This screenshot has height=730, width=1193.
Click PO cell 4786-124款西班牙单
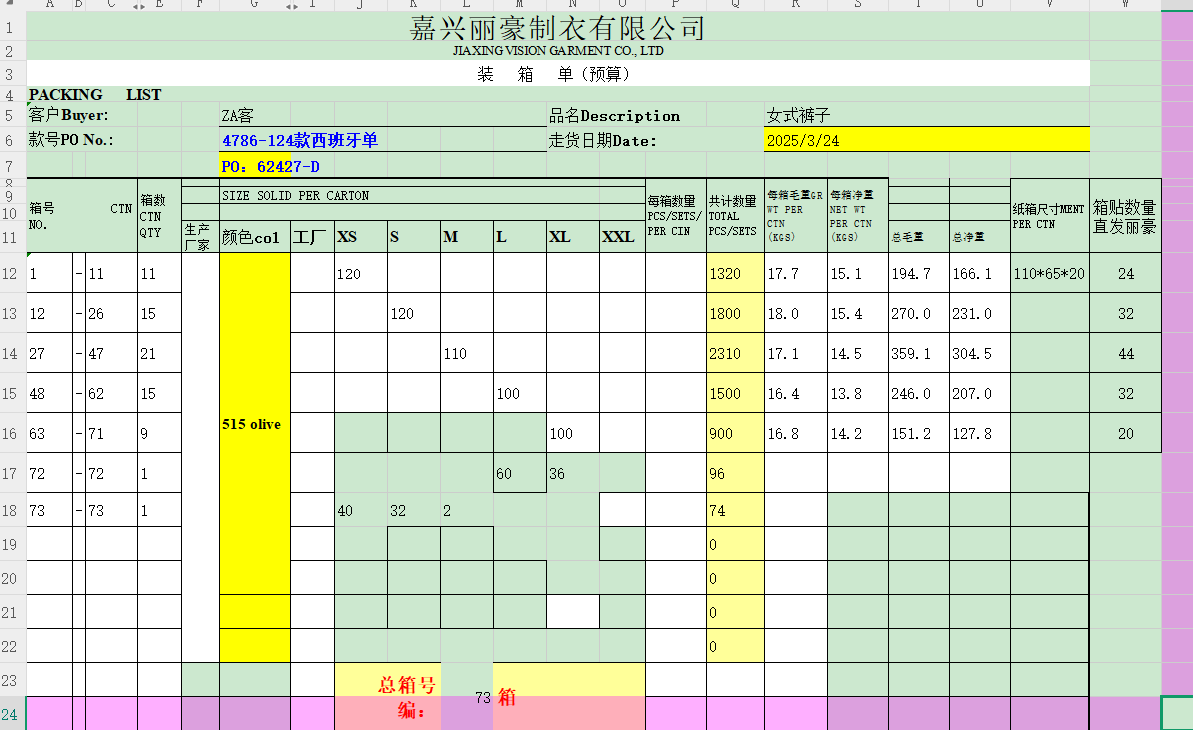pos(300,140)
